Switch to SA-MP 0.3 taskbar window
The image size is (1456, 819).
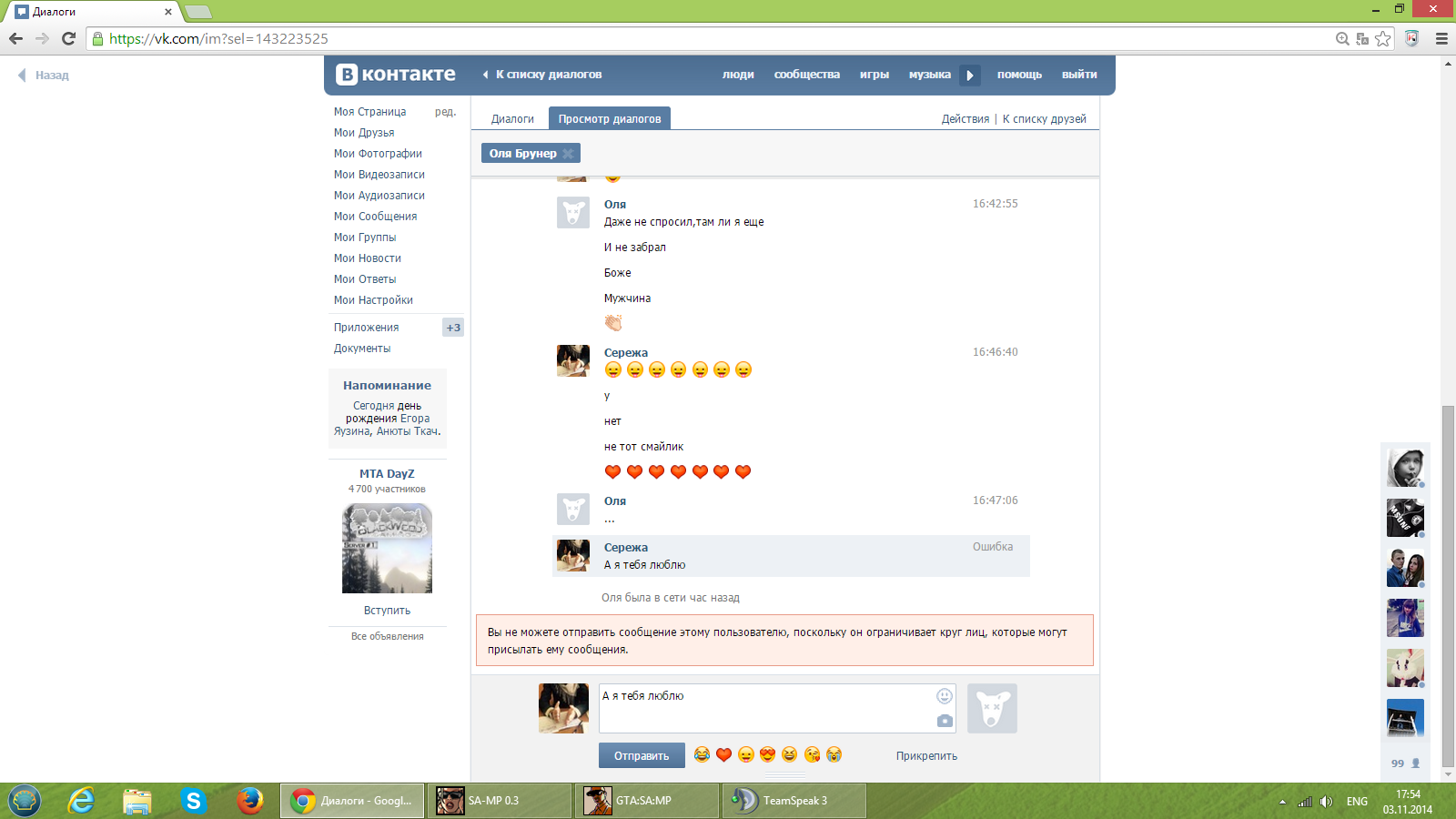click(500, 801)
